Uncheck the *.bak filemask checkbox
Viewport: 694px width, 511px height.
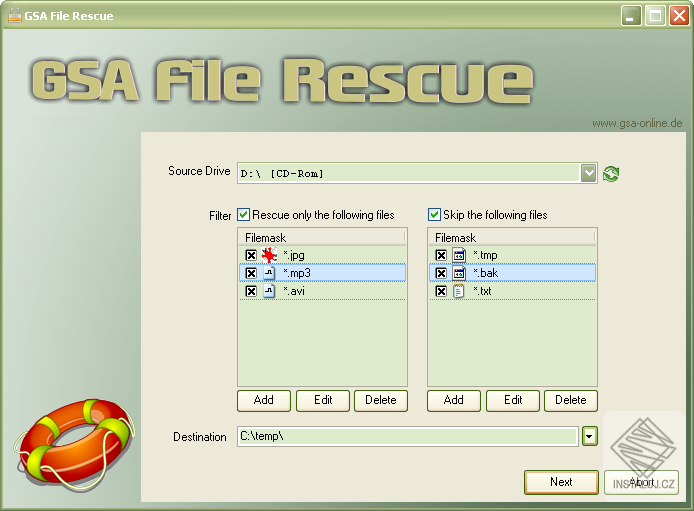441,273
